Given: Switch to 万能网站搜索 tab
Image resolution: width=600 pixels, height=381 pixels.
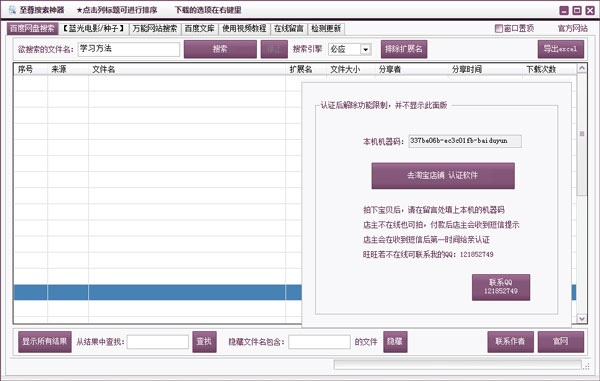Looking at the screenshot, I should pyautogui.click(x=155, y=29).
